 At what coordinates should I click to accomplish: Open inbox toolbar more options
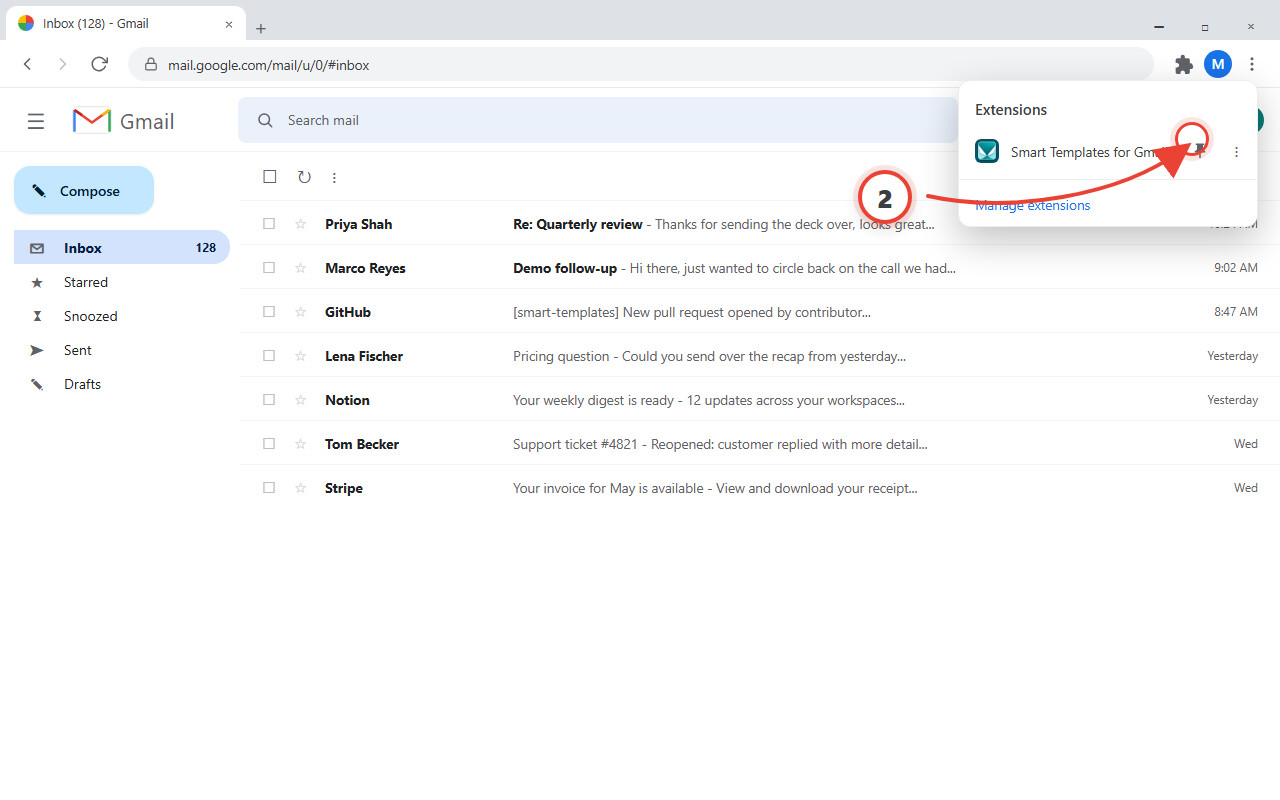(334, 177)
